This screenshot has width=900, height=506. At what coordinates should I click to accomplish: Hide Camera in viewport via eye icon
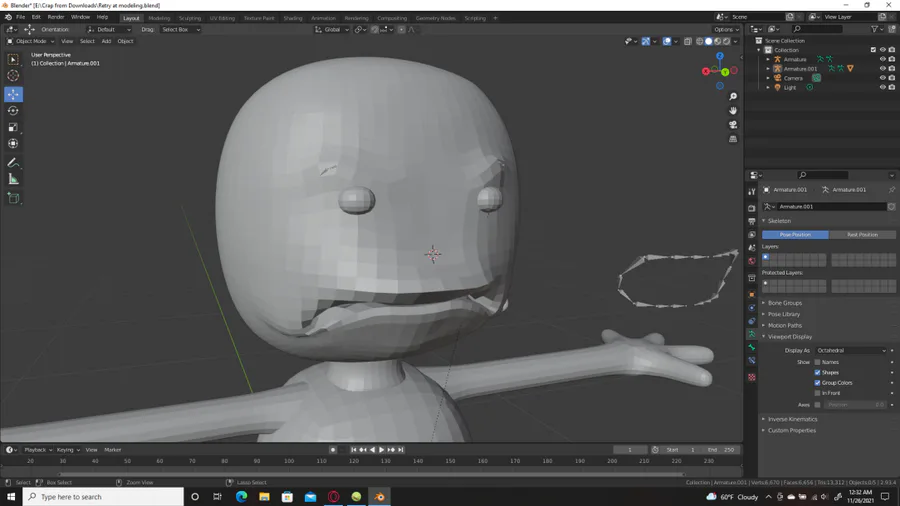tap(882, 78)
